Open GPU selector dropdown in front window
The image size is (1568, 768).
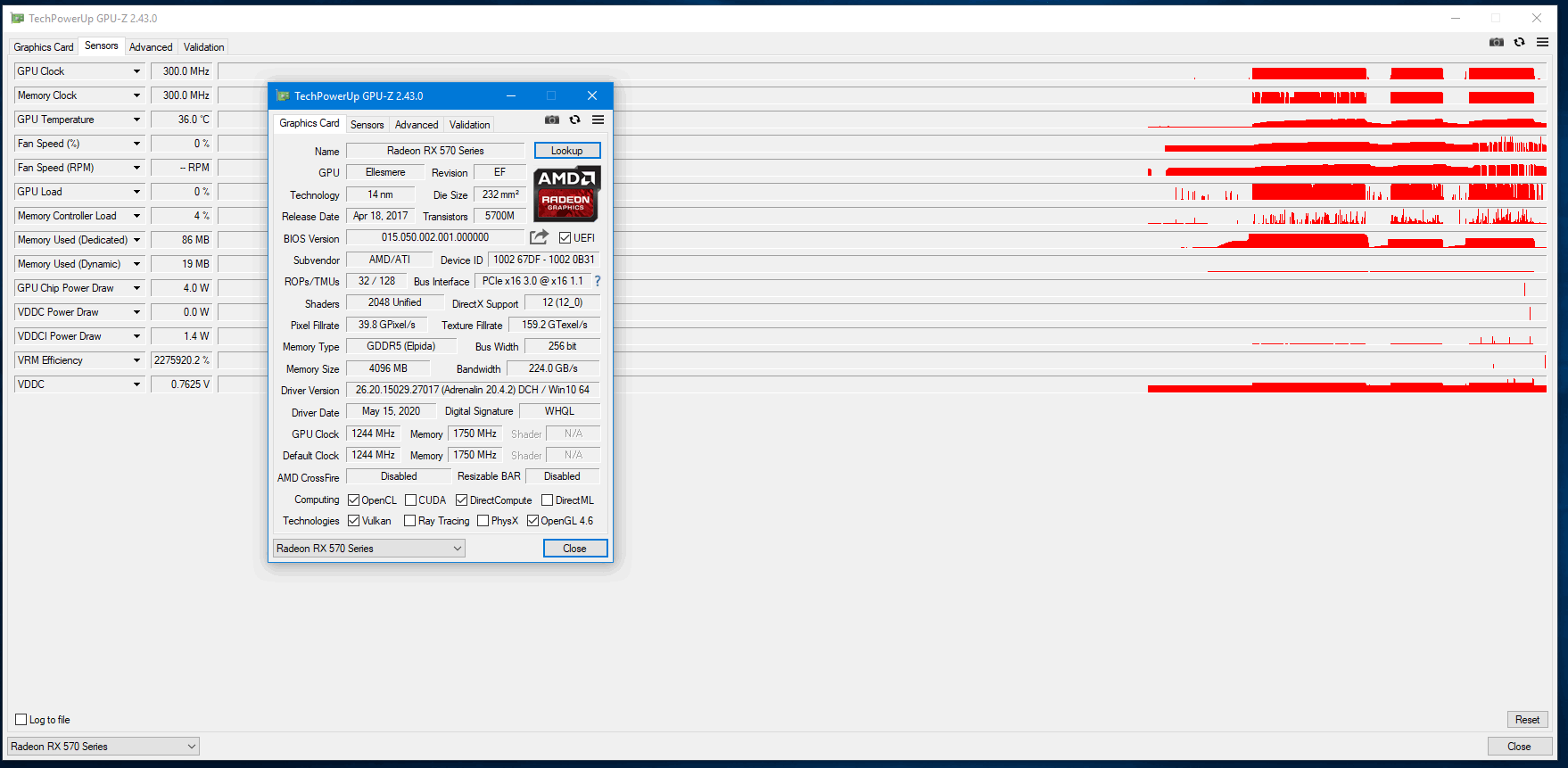coord(368,549)
